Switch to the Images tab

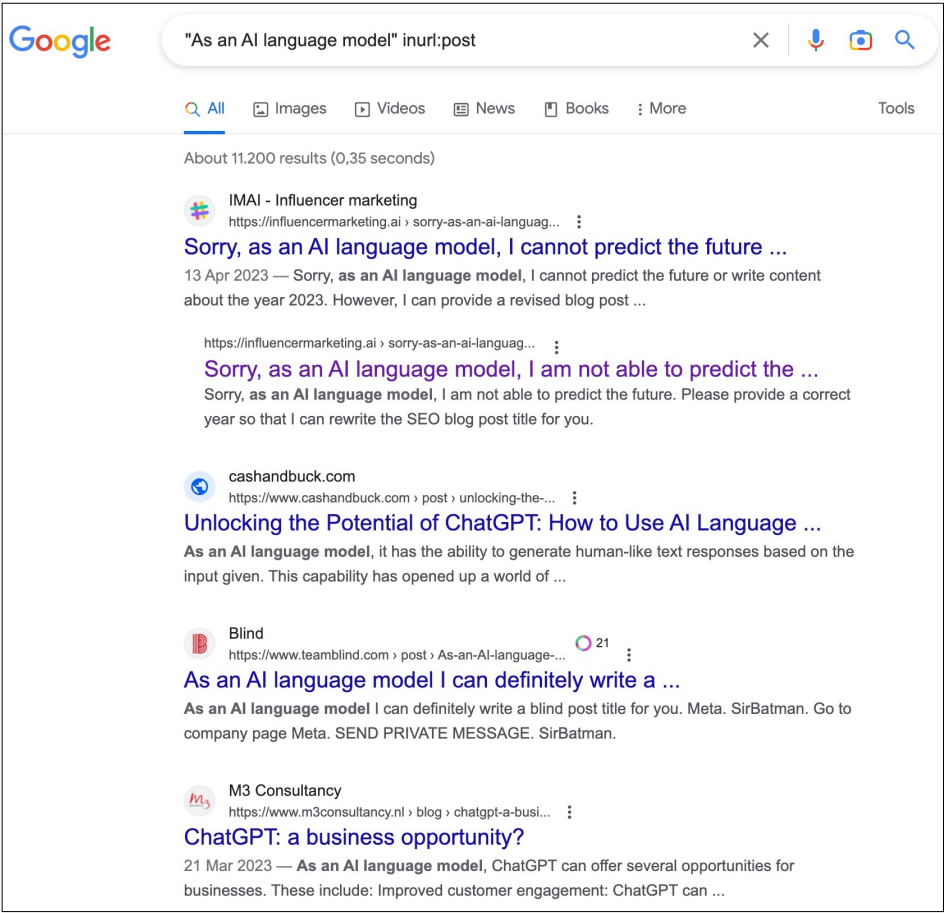pos(290,109)
